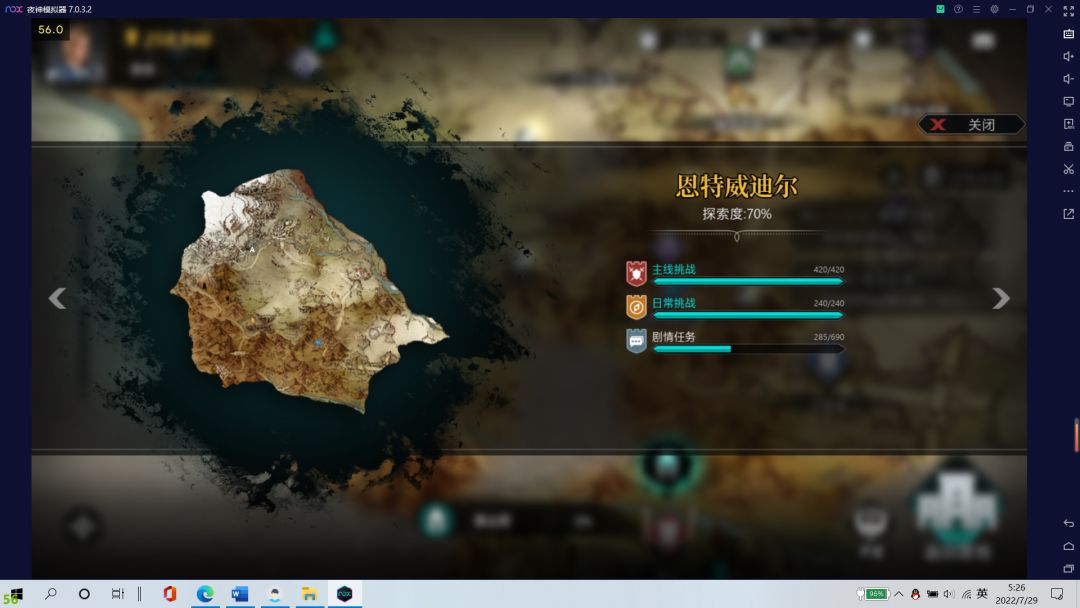This screenshot has height=608, width=1080.
Task: Open Windows notification center
Action: [1057, 594]
